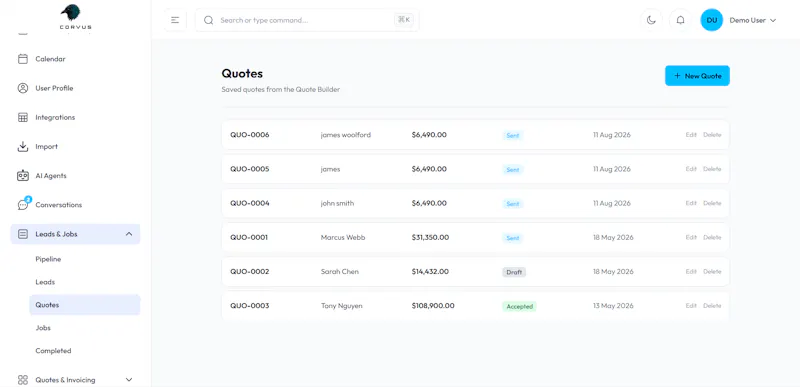Click the Quotes & Invoicing squares icon

tap(23, 380)
